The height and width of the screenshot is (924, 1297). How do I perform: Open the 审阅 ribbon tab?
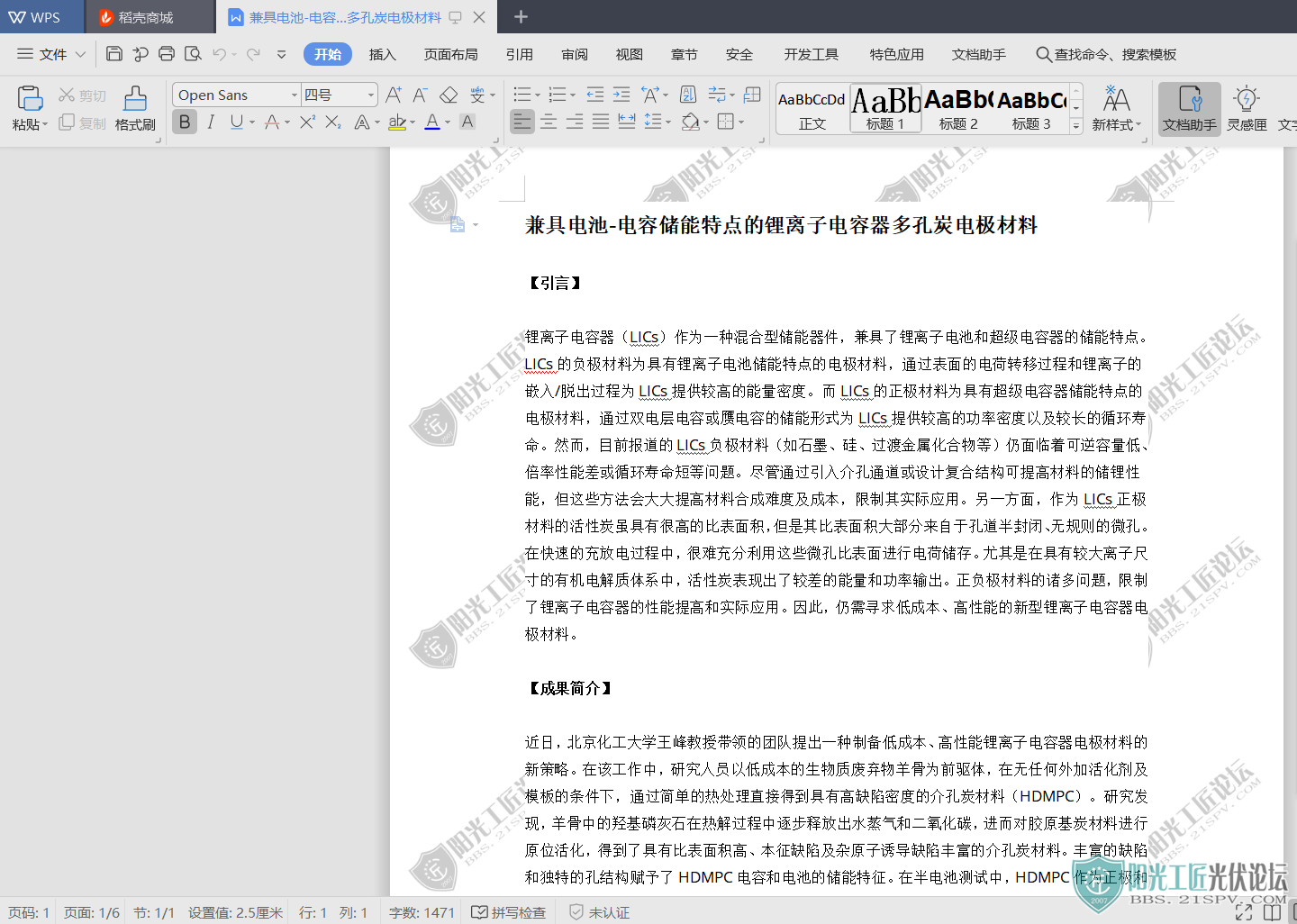coord(574,54)
